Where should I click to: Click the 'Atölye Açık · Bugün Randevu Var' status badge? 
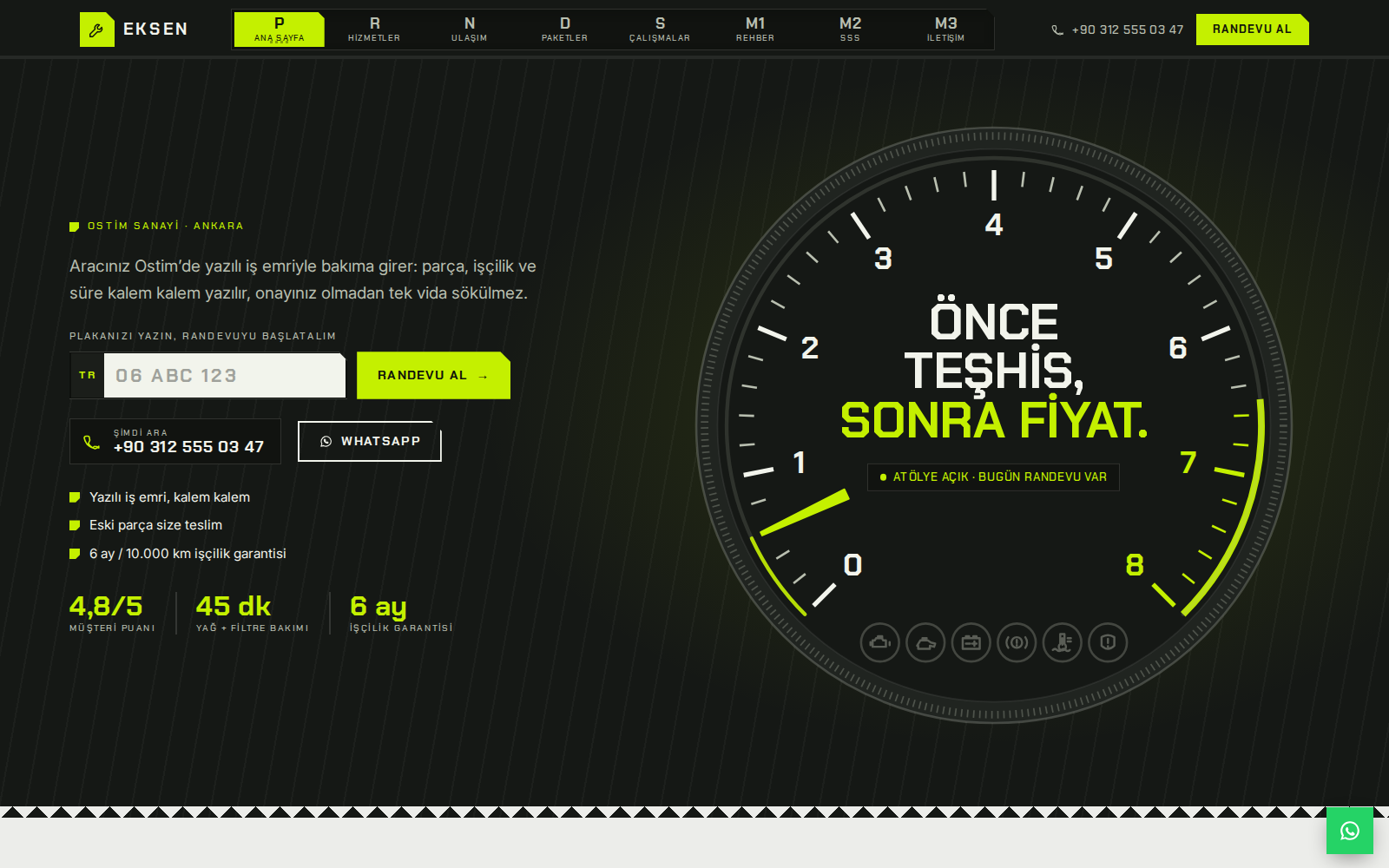(x=993, y=477)
